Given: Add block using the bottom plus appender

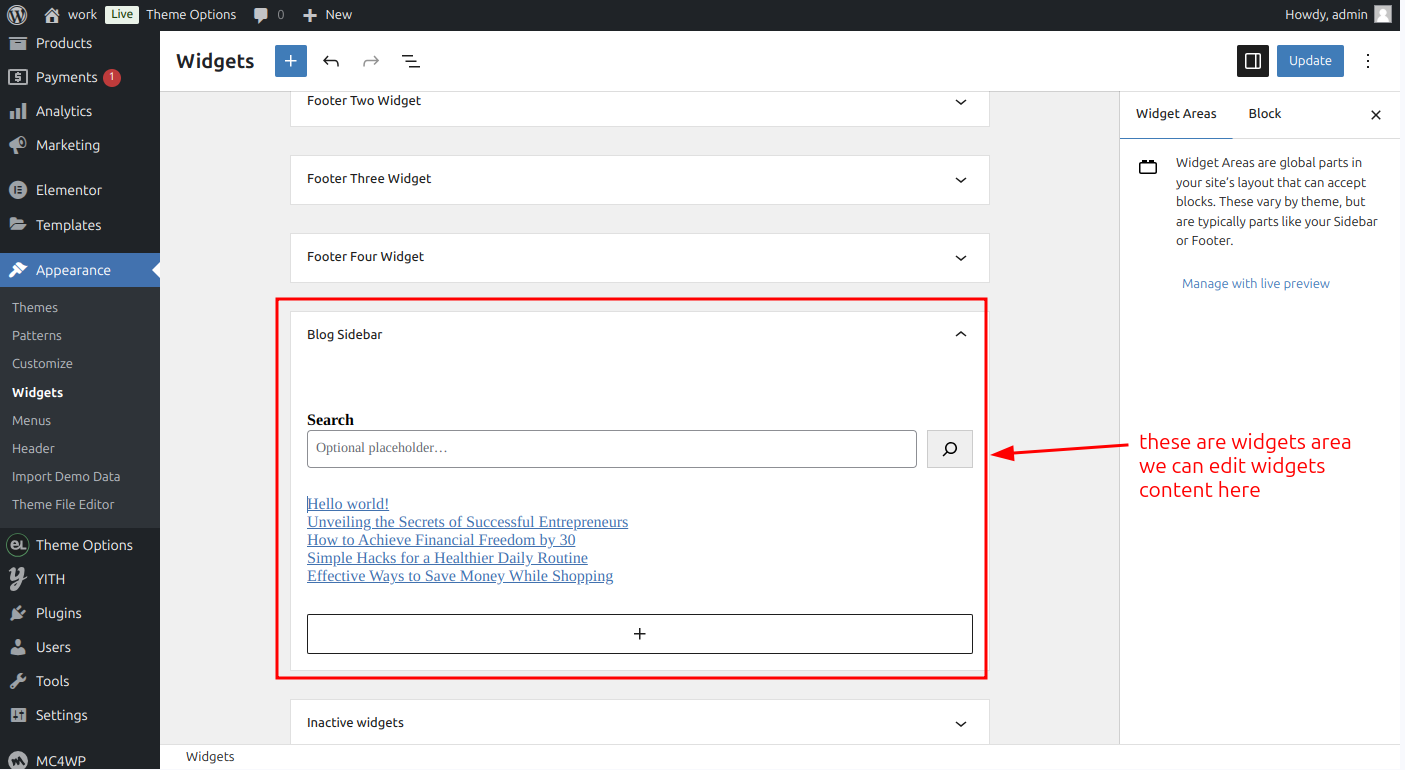Looking at the screenshot, I should click(x=640, y=634).
